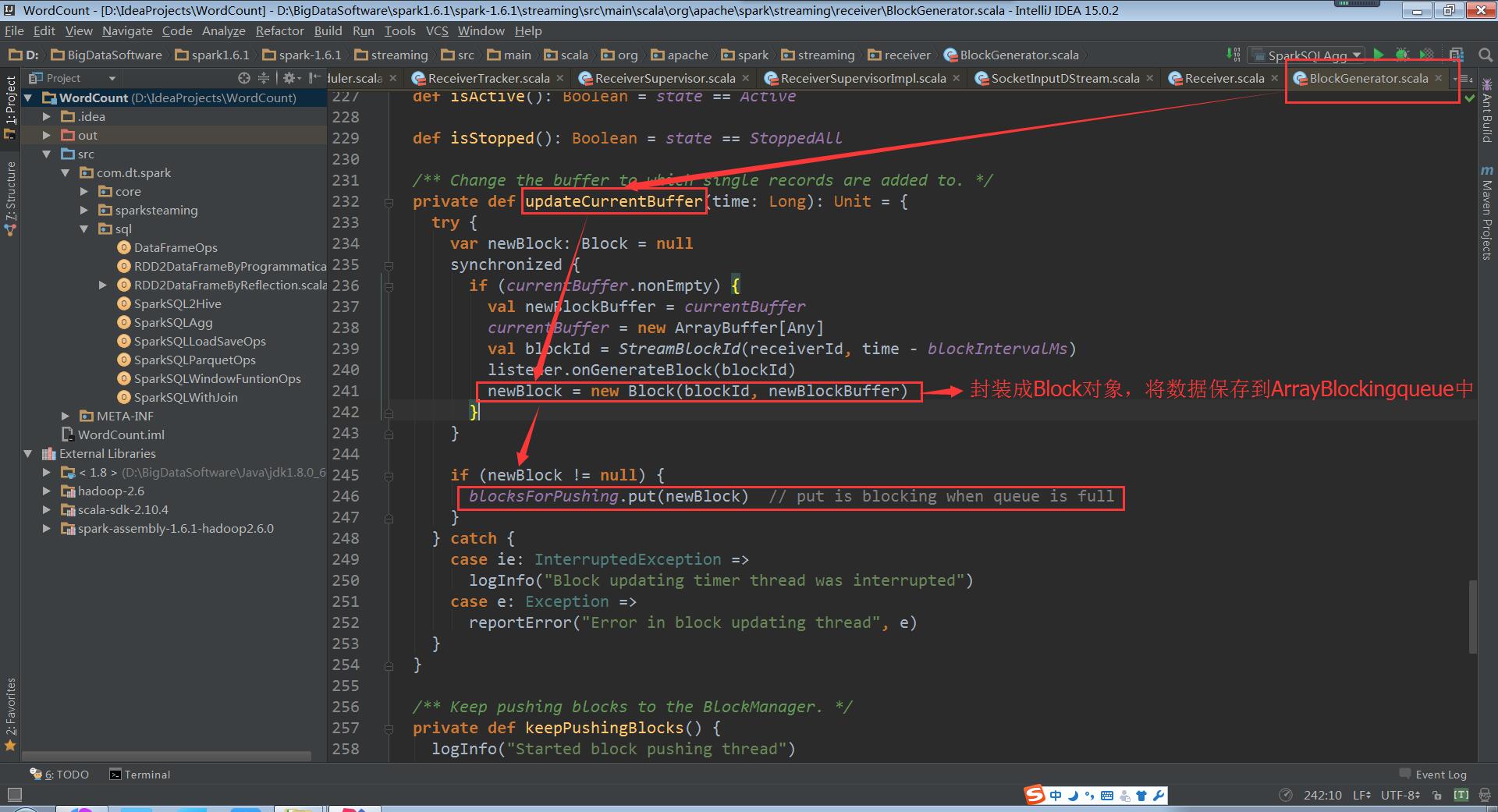The width and height of the screenshot is (1498, 812).
Task: Click the streaming breadcrumb after spark-1.6.1
Action: coord(391,55)
